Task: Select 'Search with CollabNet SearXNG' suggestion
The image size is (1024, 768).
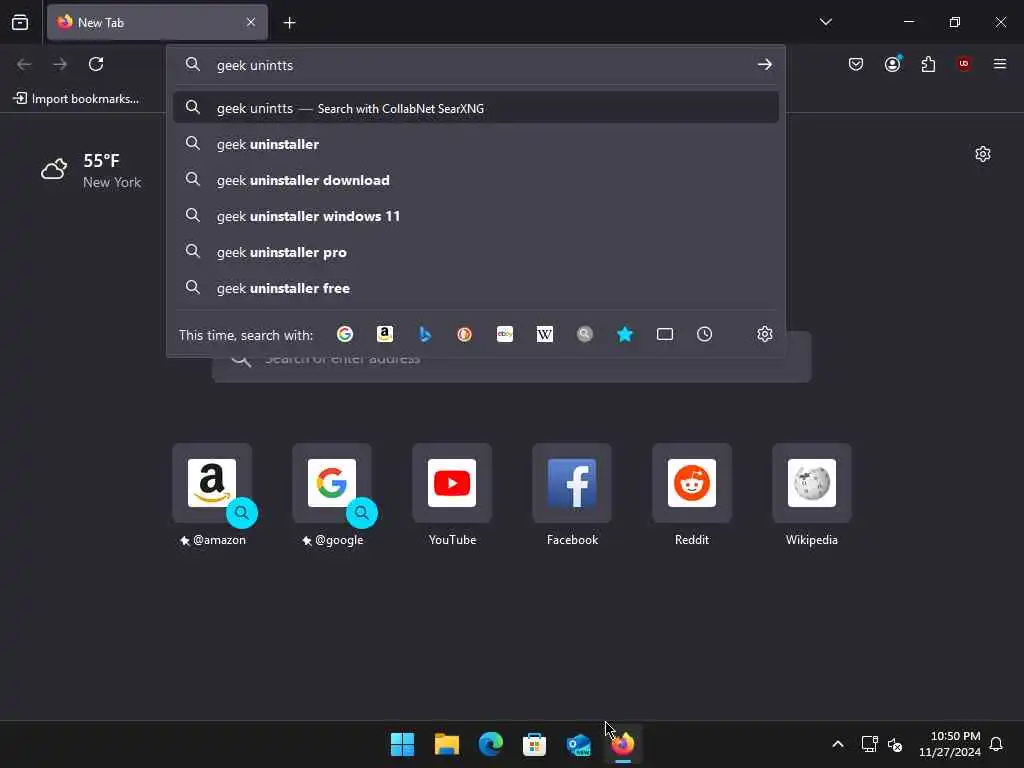Action: (x=475, y=108)
